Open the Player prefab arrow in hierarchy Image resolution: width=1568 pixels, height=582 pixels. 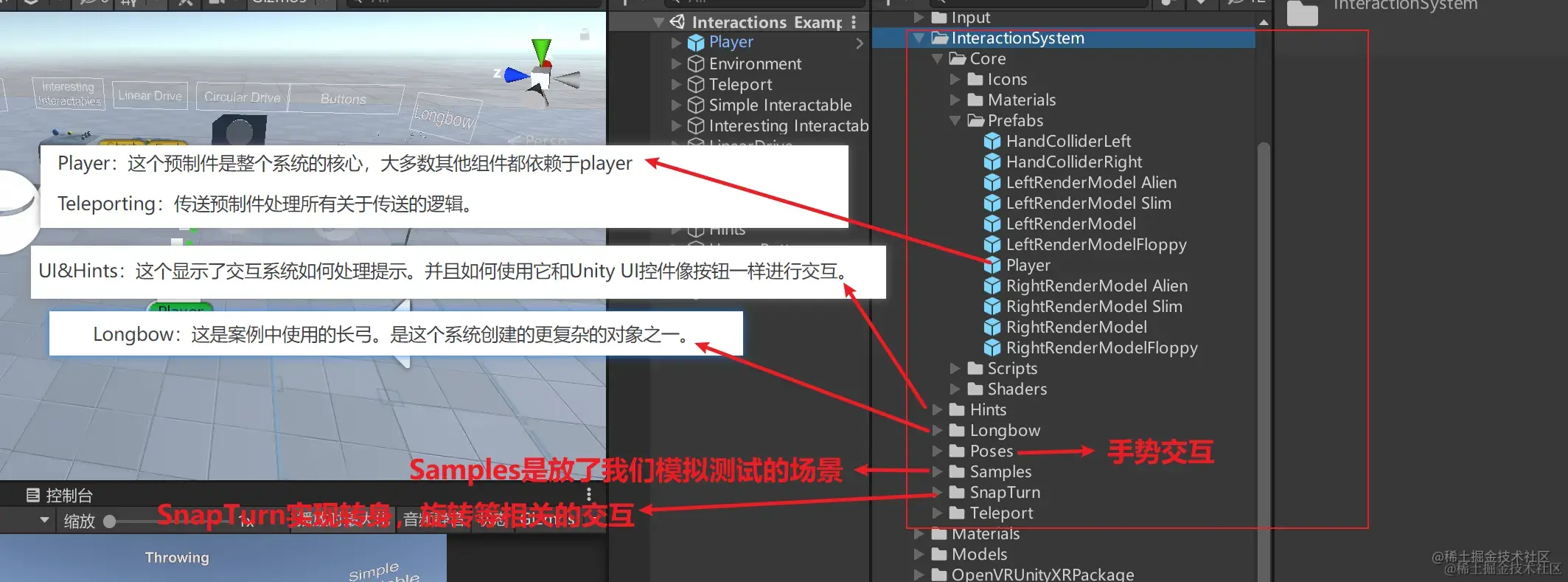pos(860,44)
